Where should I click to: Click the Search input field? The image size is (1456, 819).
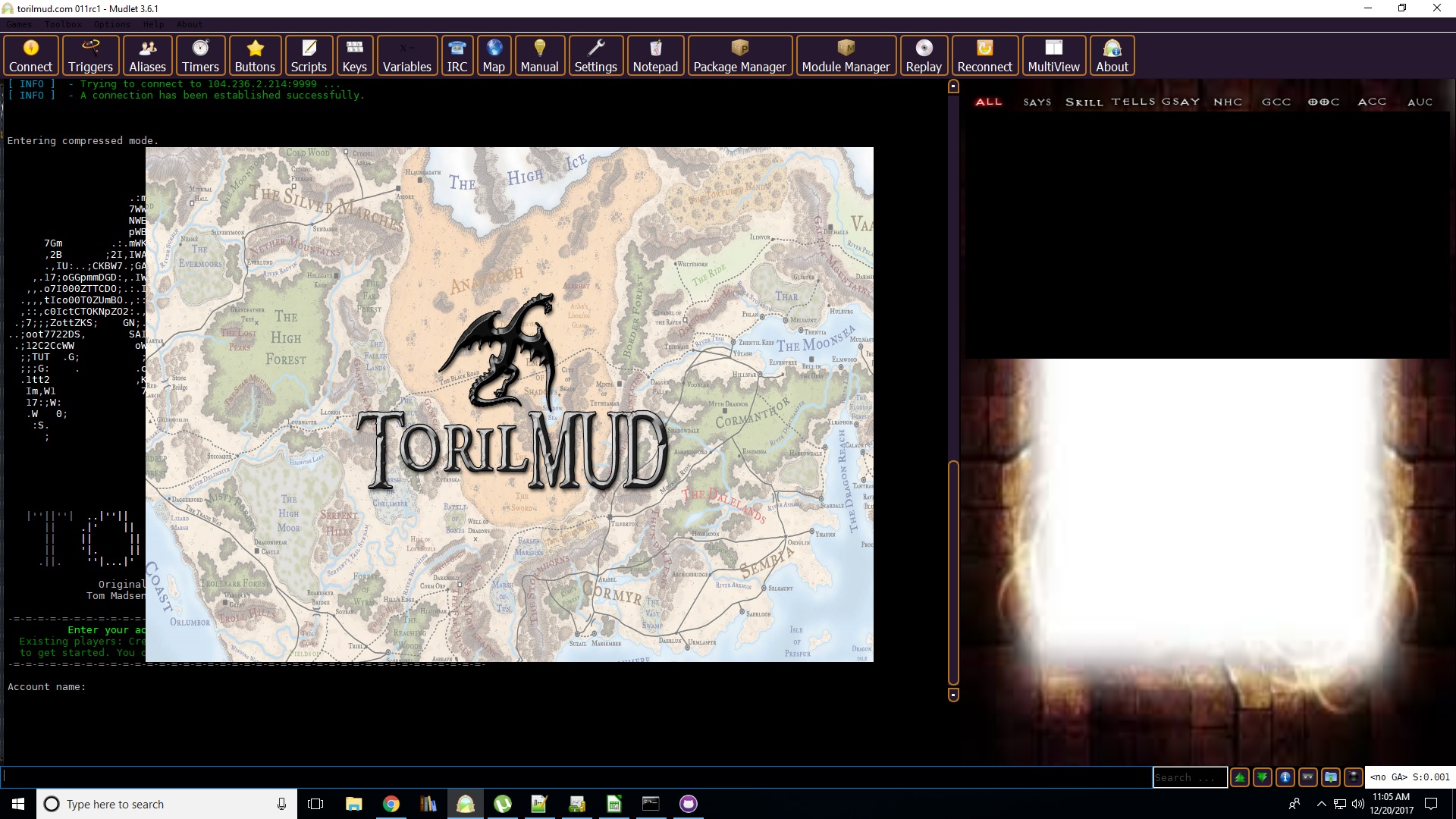(x=1189, y=777)
